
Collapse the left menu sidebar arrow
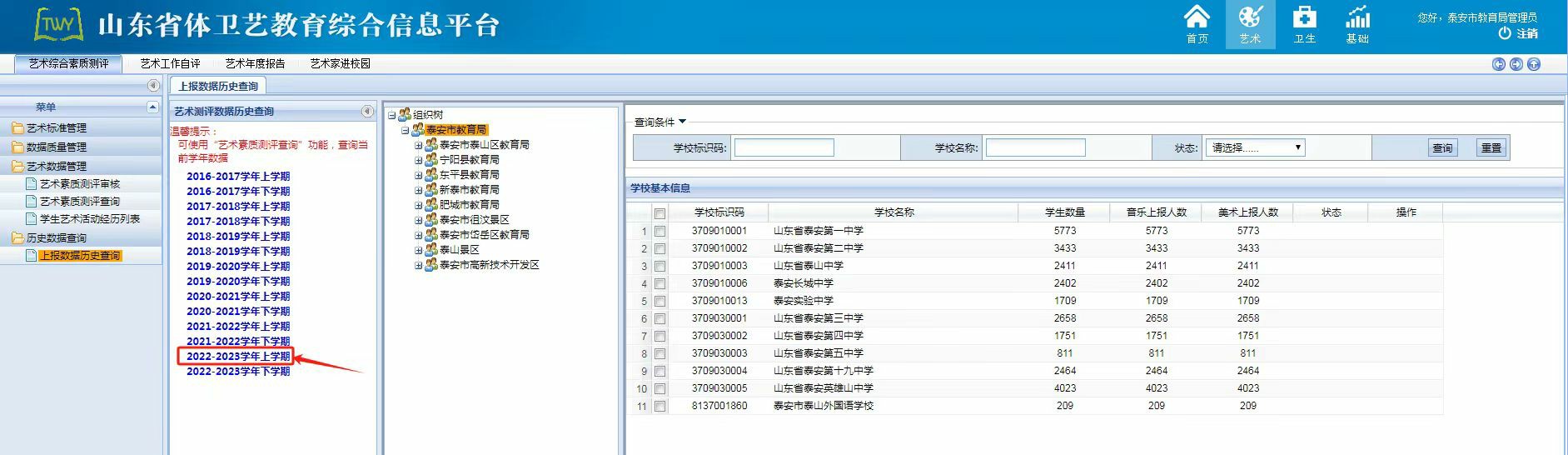click(153, 86)
